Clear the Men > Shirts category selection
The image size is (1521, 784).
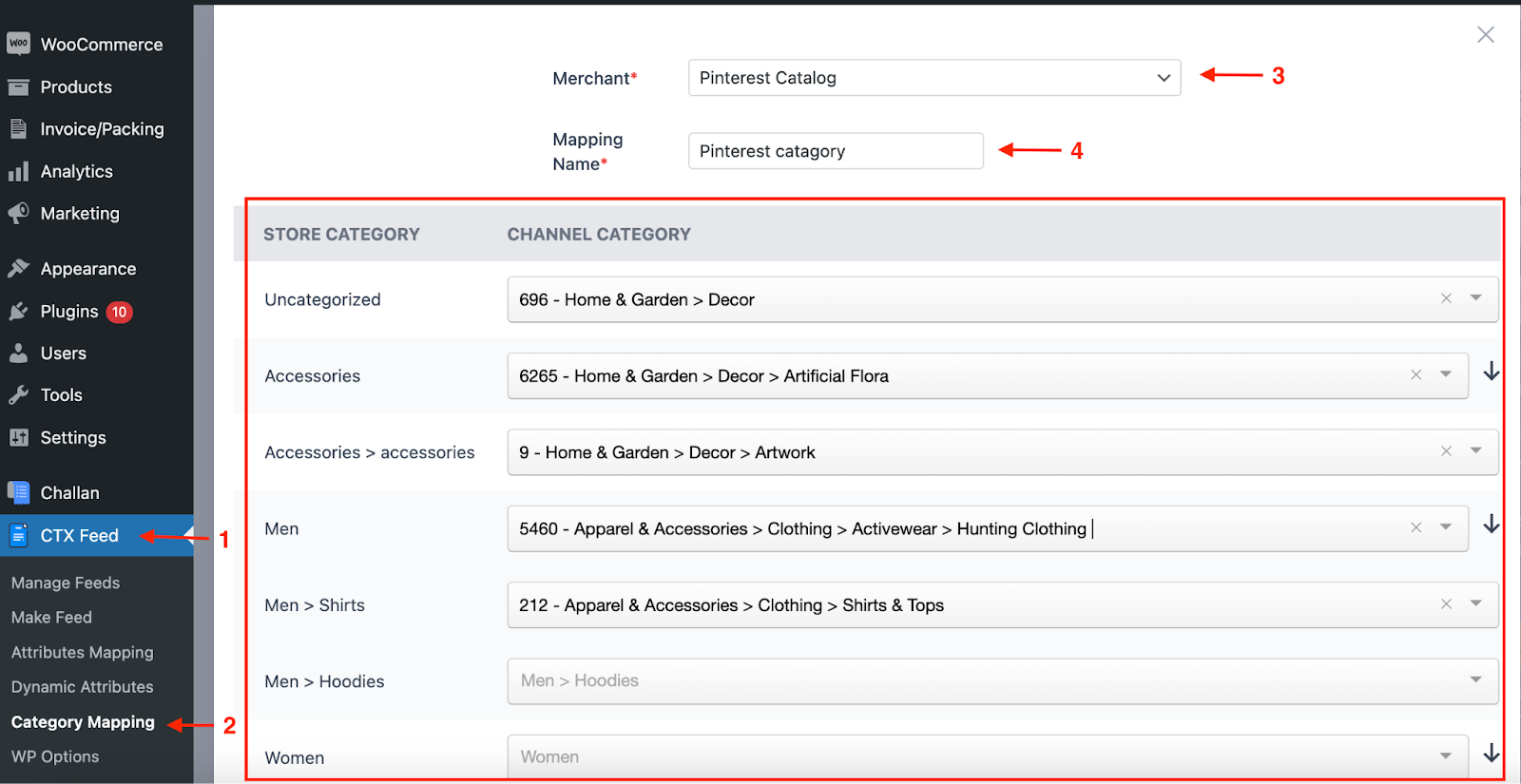pyautogui.click(x=1446, y=604)
